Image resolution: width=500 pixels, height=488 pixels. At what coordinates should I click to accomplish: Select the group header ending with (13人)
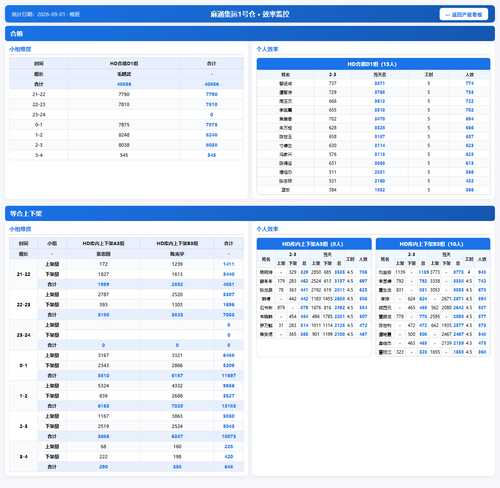click(373, 64)
